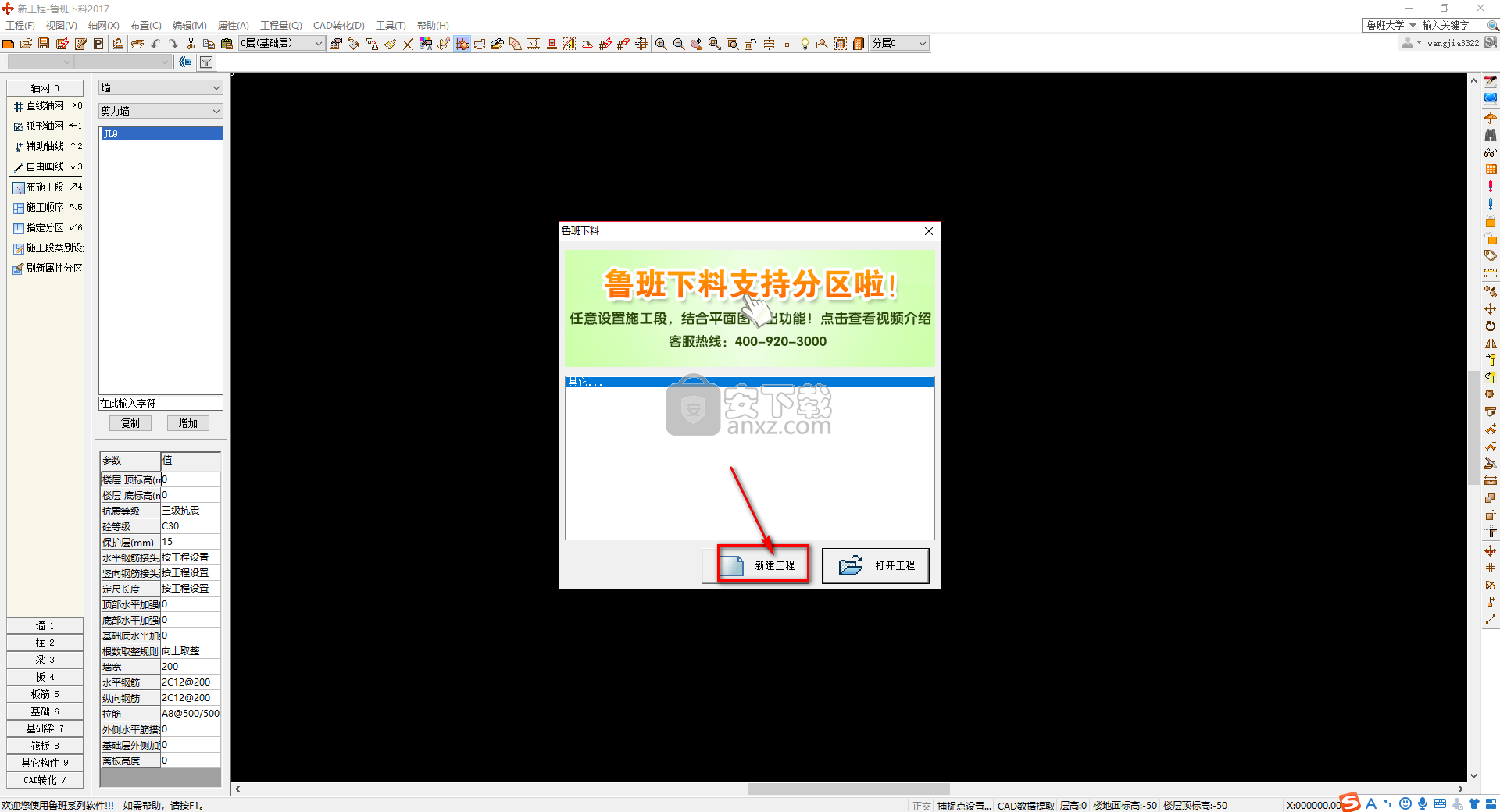Click the filter funnel icon

point(206,62)
